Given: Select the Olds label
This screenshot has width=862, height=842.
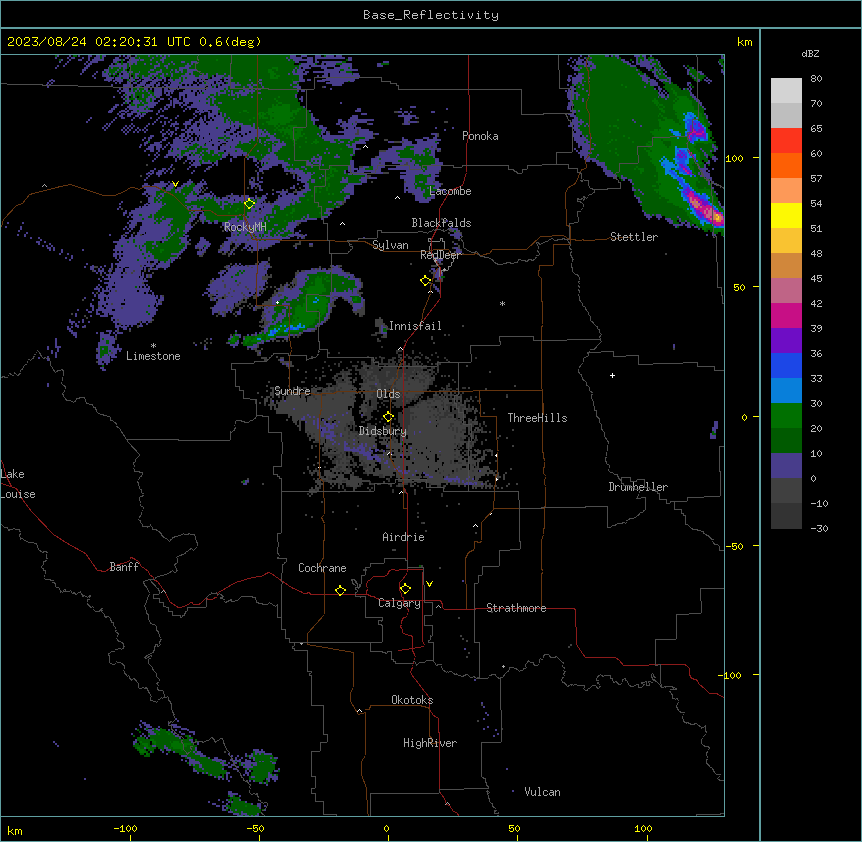Looking at the screenshot, I should (x=388, y=394).
